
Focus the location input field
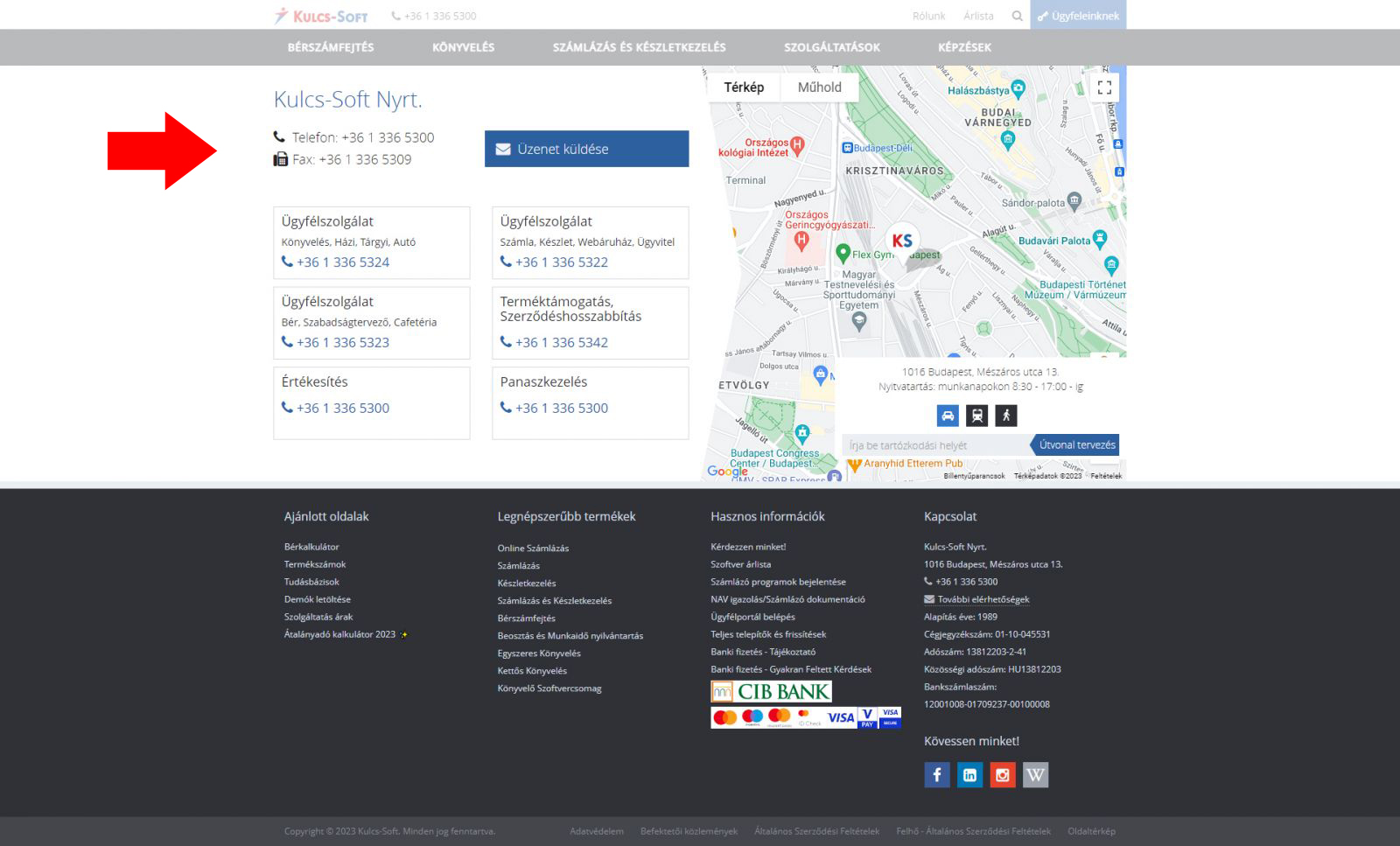pos(935,445)
